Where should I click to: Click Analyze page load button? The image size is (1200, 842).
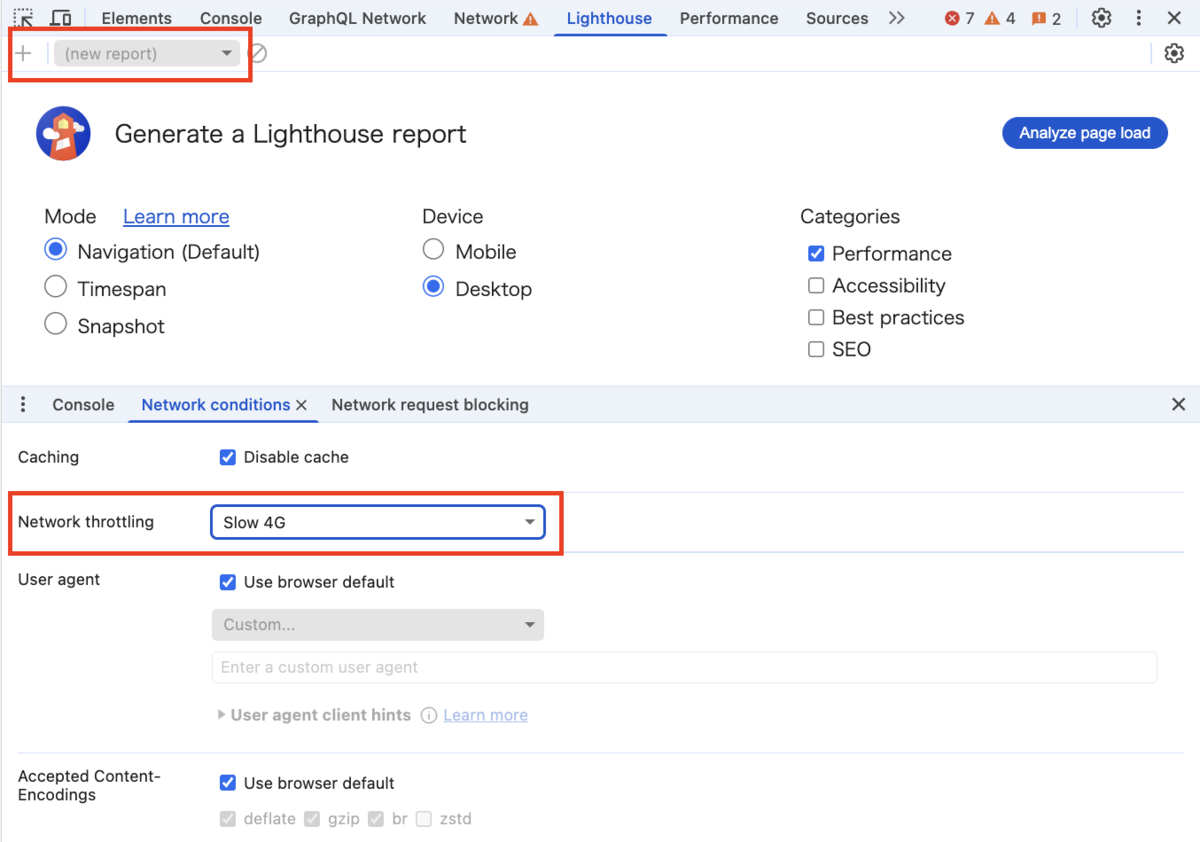point(1085,133)
